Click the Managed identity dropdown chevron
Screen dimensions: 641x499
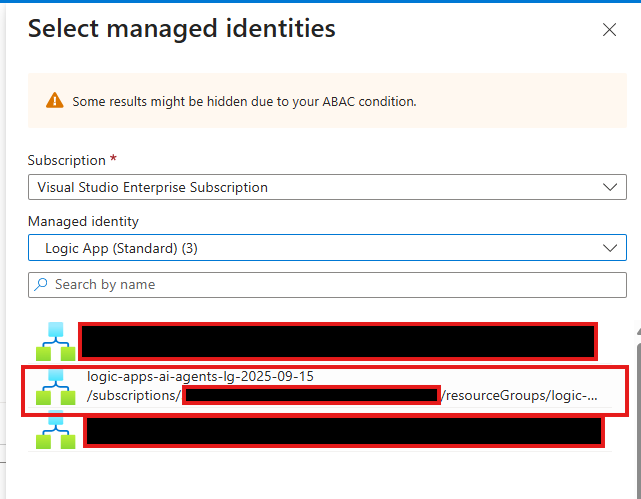(x=609, y=247)
